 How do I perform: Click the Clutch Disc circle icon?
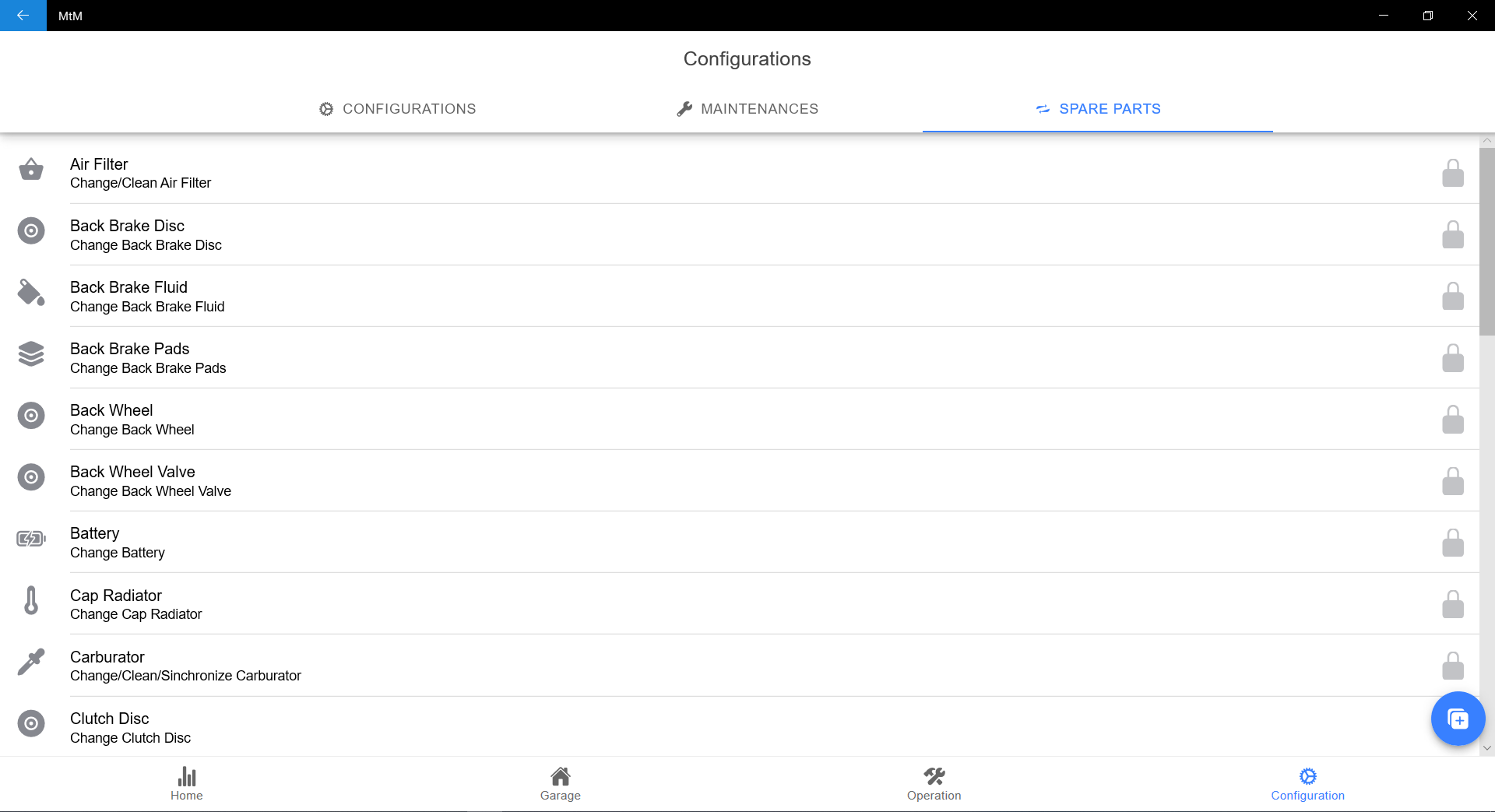point(31,723)
